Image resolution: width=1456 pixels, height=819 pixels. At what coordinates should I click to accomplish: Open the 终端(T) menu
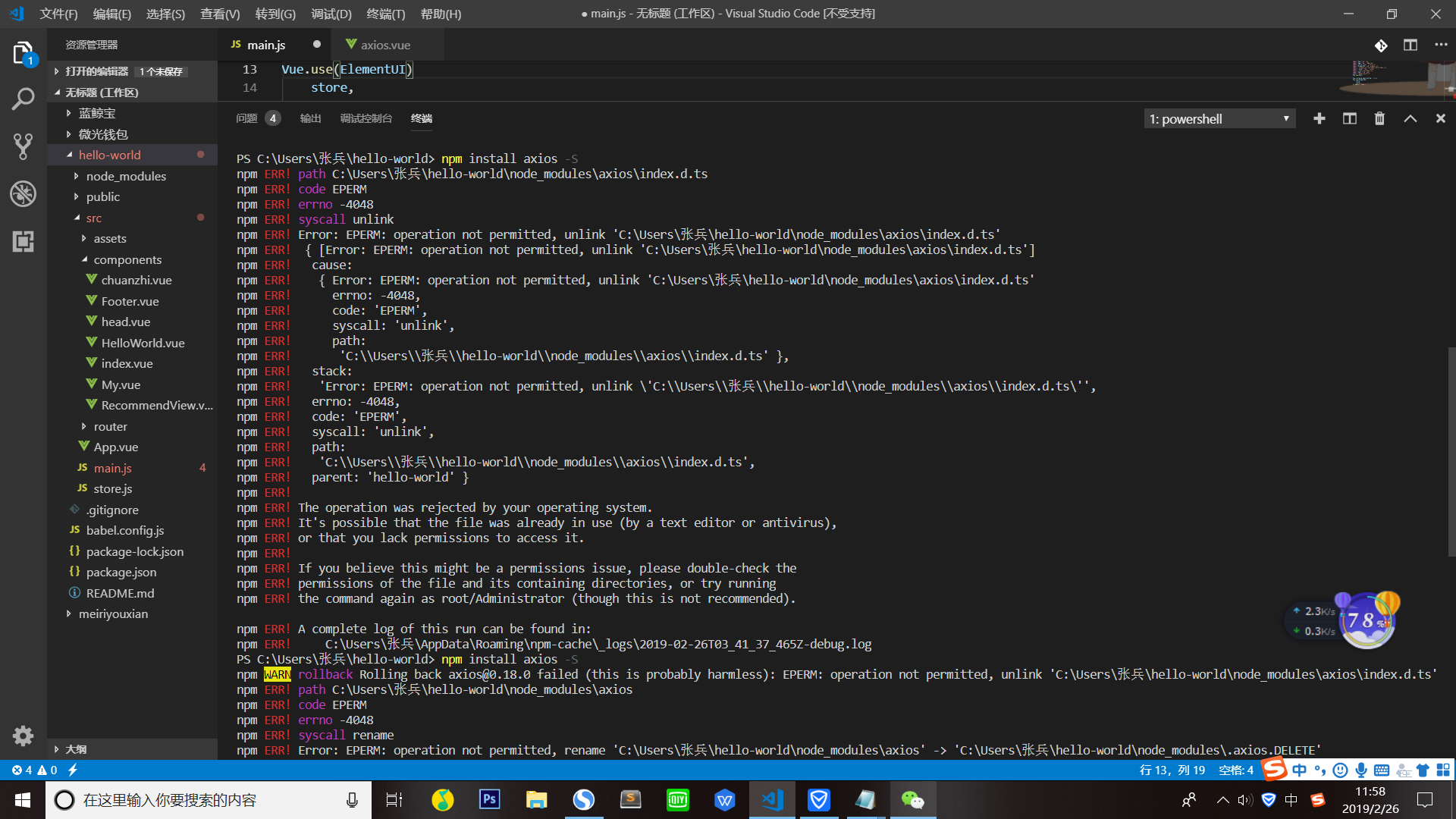click(x=385, y=14)
